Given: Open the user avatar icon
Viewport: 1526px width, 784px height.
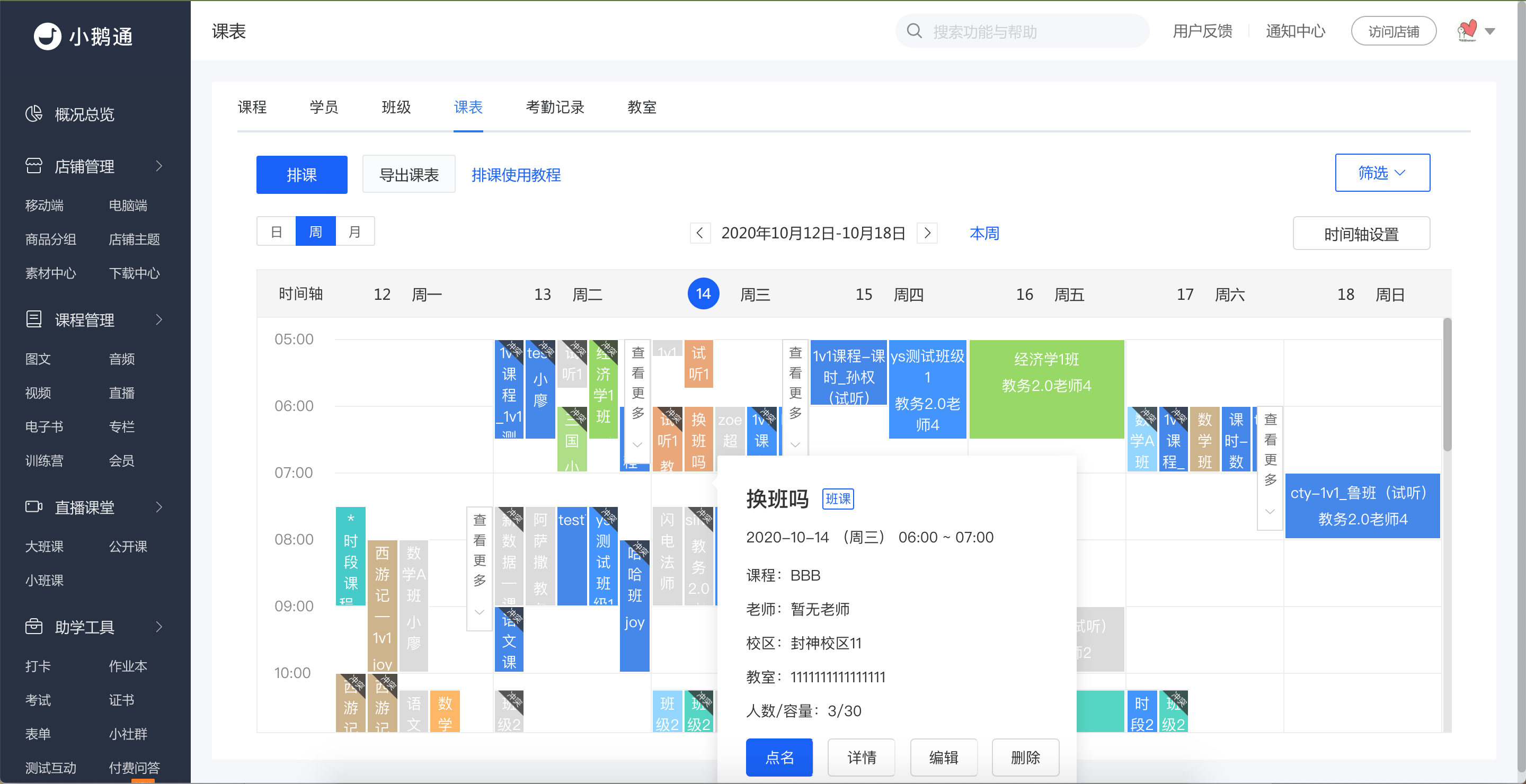Looking at the screenshot, I should click(1467, 31).
